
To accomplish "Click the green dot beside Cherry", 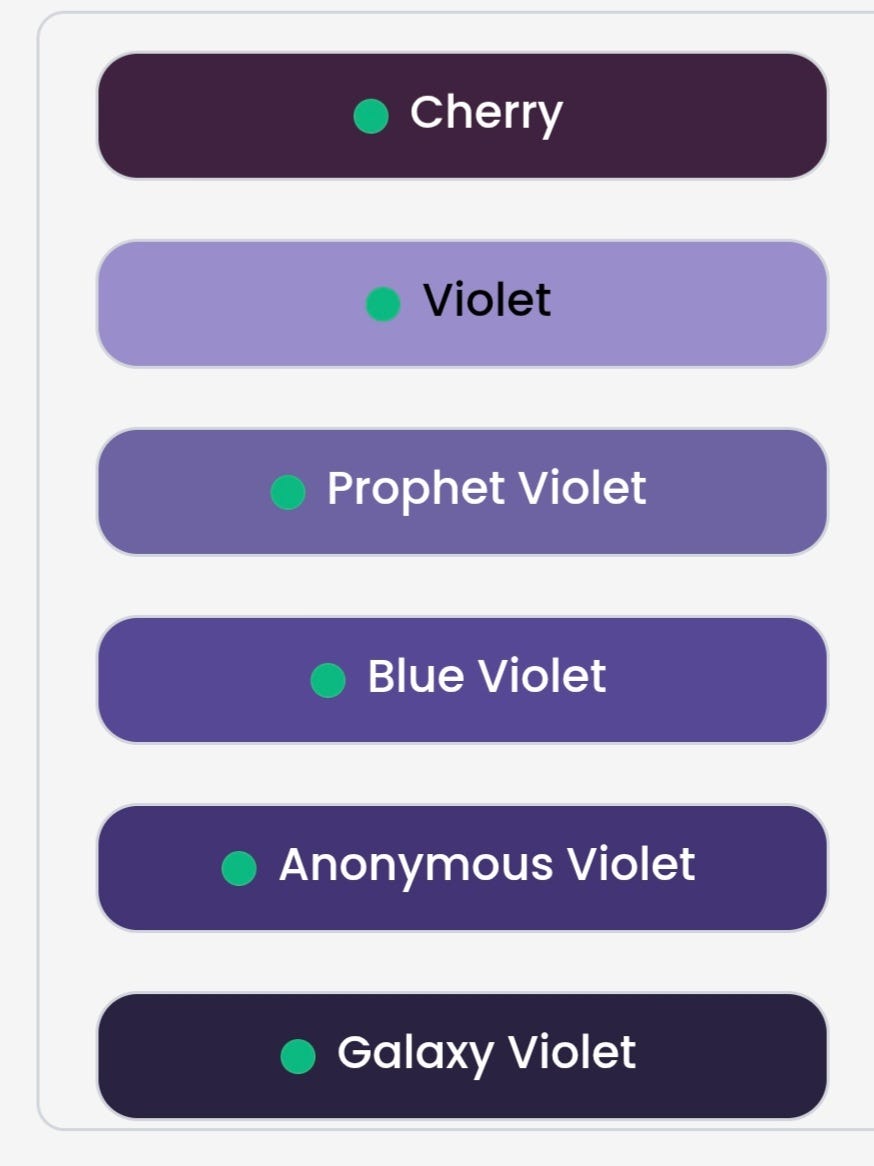I will (371, 116).
